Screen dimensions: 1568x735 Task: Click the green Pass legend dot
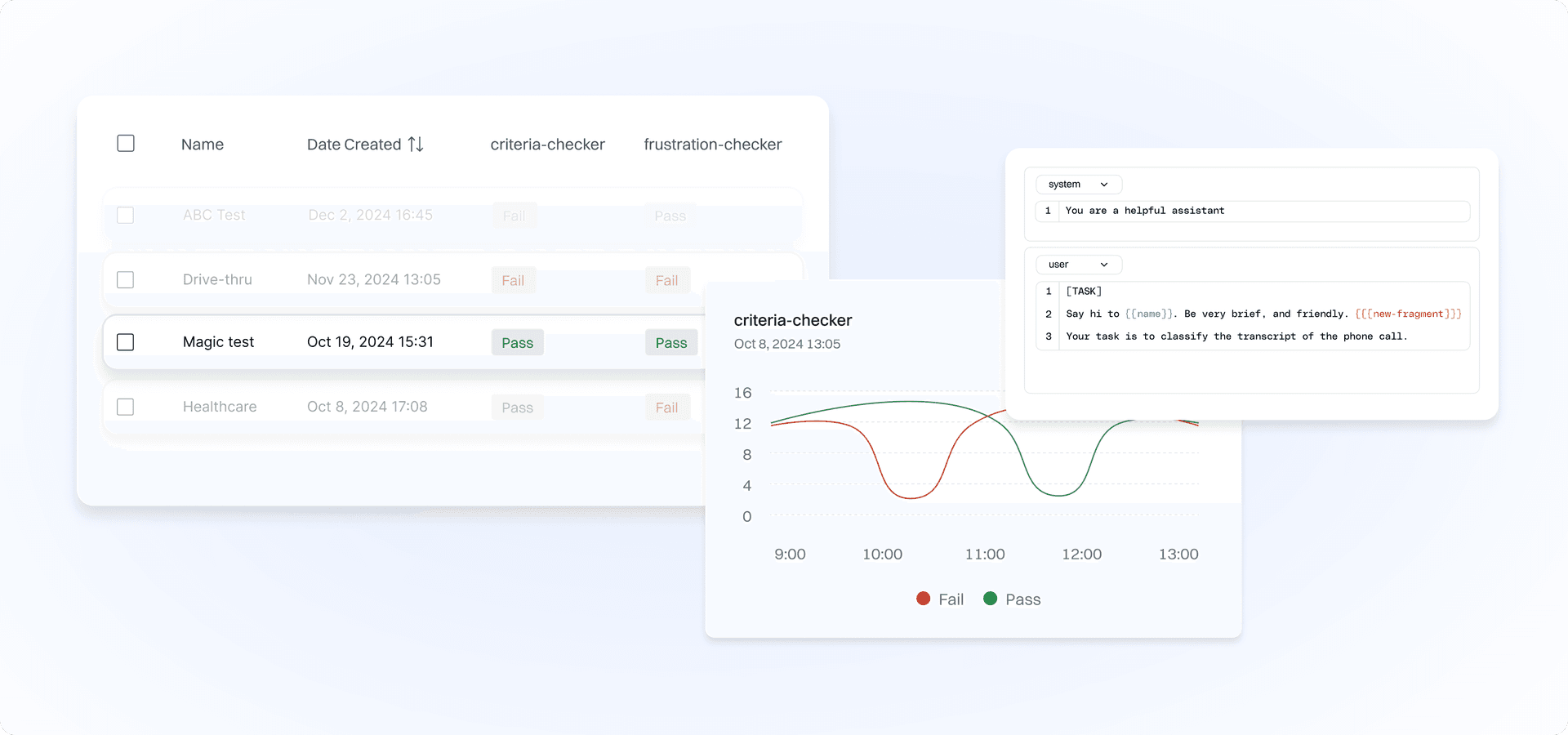click(x=991, y=599)
